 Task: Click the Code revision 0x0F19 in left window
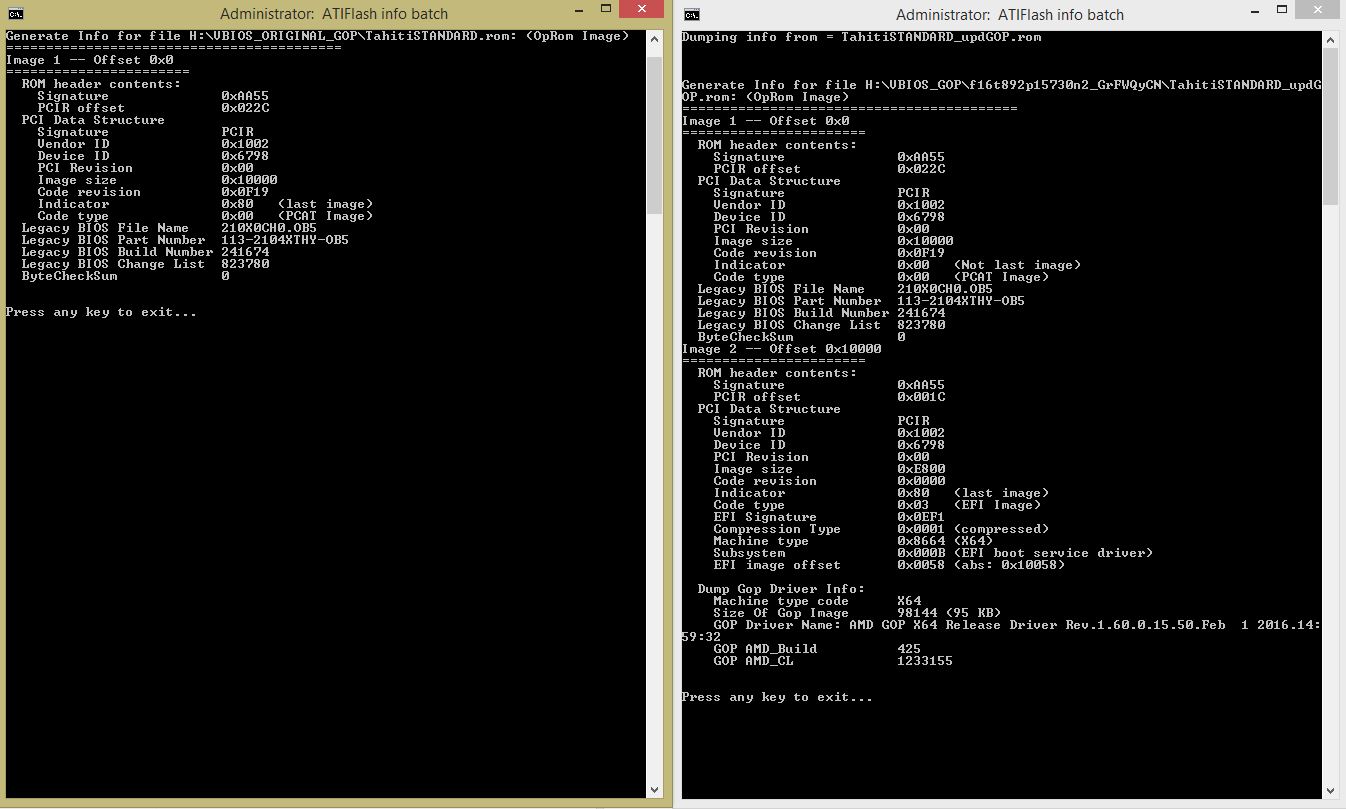click(x=245, y=192)
